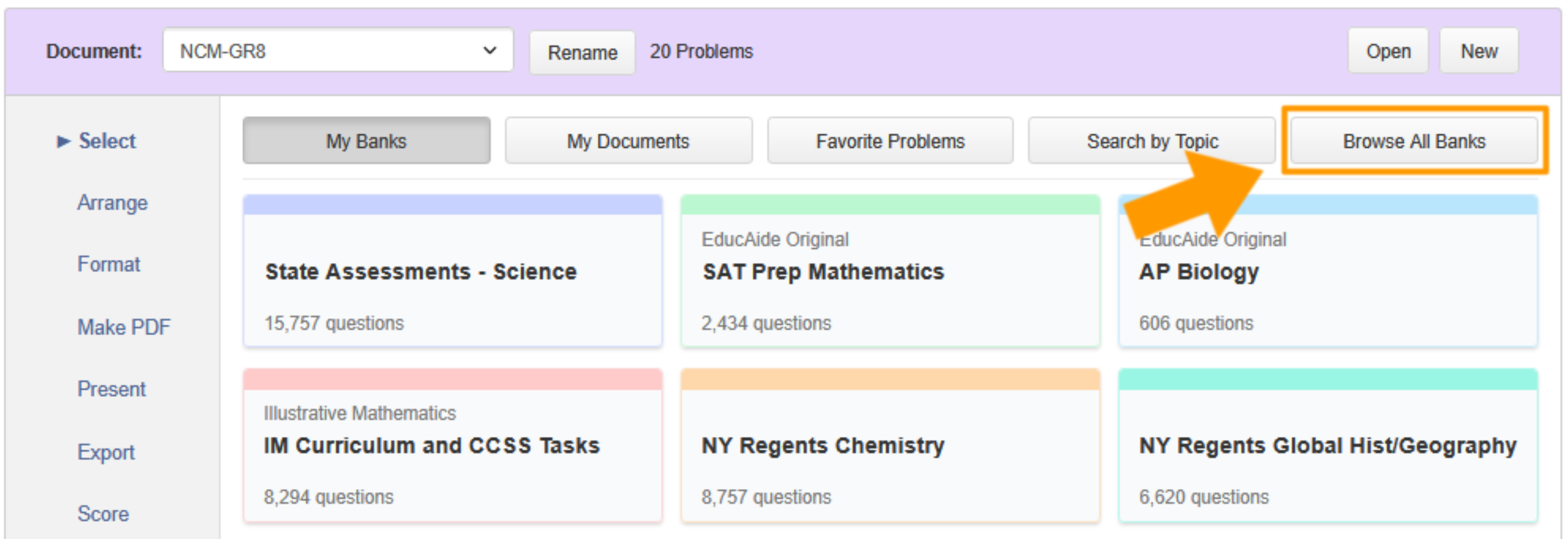The width and height of the screenshot is (1568, 539).
Task: Click the Open document button
Action: [x=1387, y=52]
